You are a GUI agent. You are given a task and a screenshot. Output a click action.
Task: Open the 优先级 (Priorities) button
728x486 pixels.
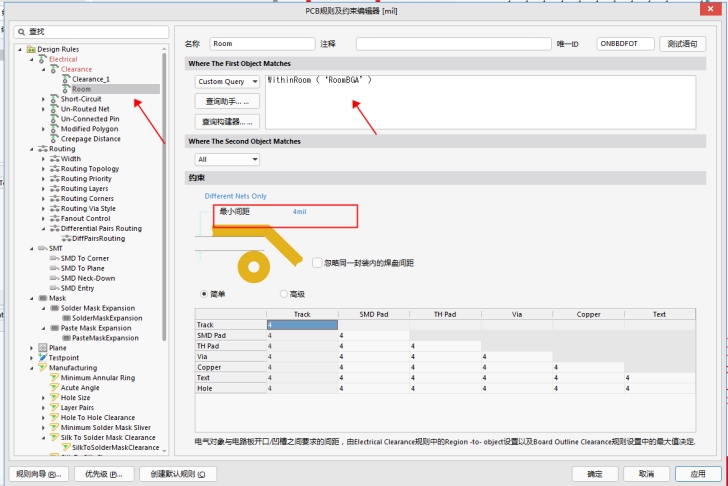point(104,474)
